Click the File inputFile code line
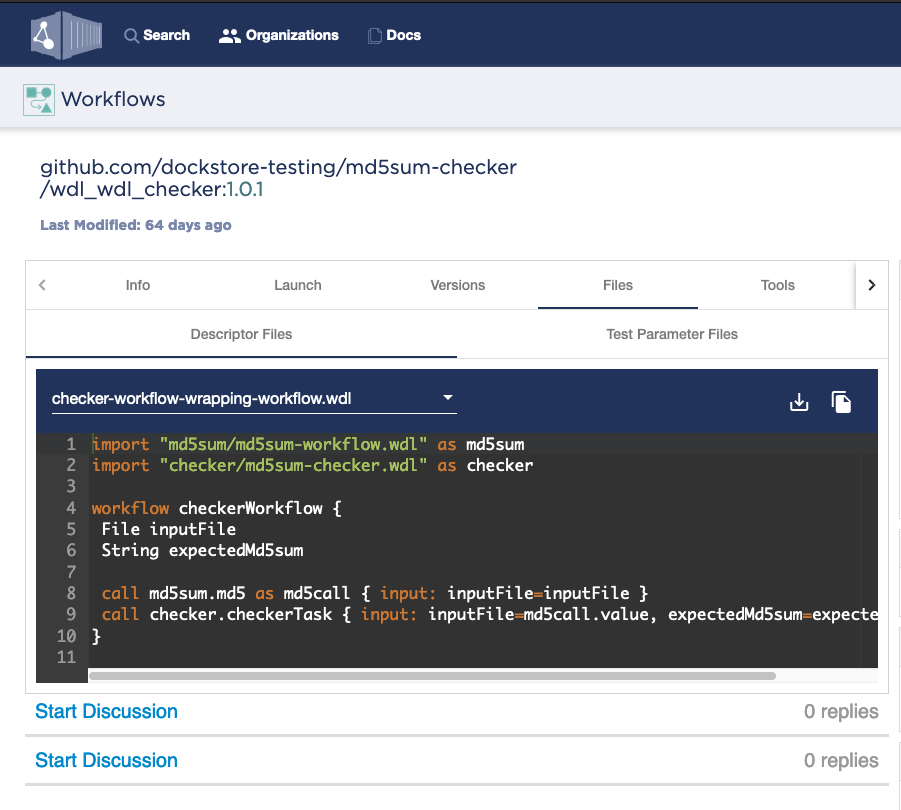 tap(169, 529)
